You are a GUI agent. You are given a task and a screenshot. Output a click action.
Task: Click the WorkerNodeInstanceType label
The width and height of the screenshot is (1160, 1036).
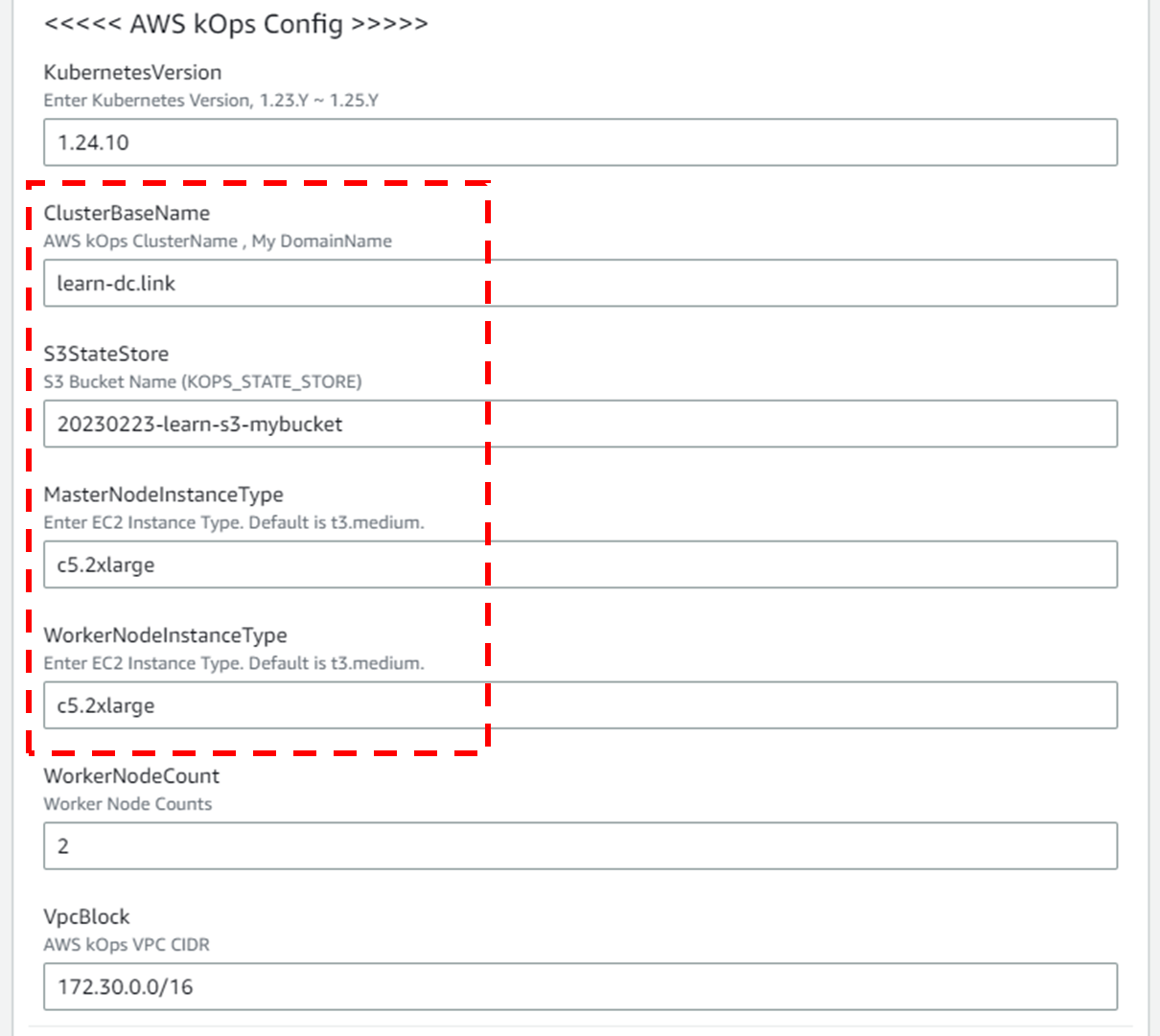click(165, 635)
